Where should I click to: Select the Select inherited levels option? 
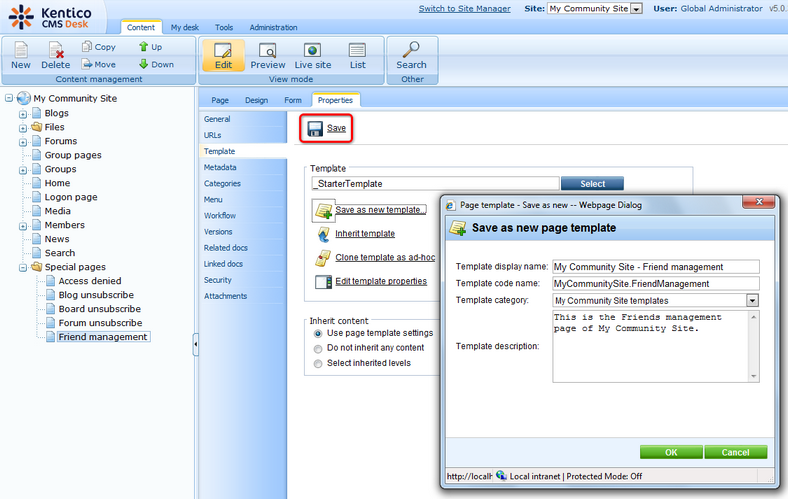click(x=318, y=364)
